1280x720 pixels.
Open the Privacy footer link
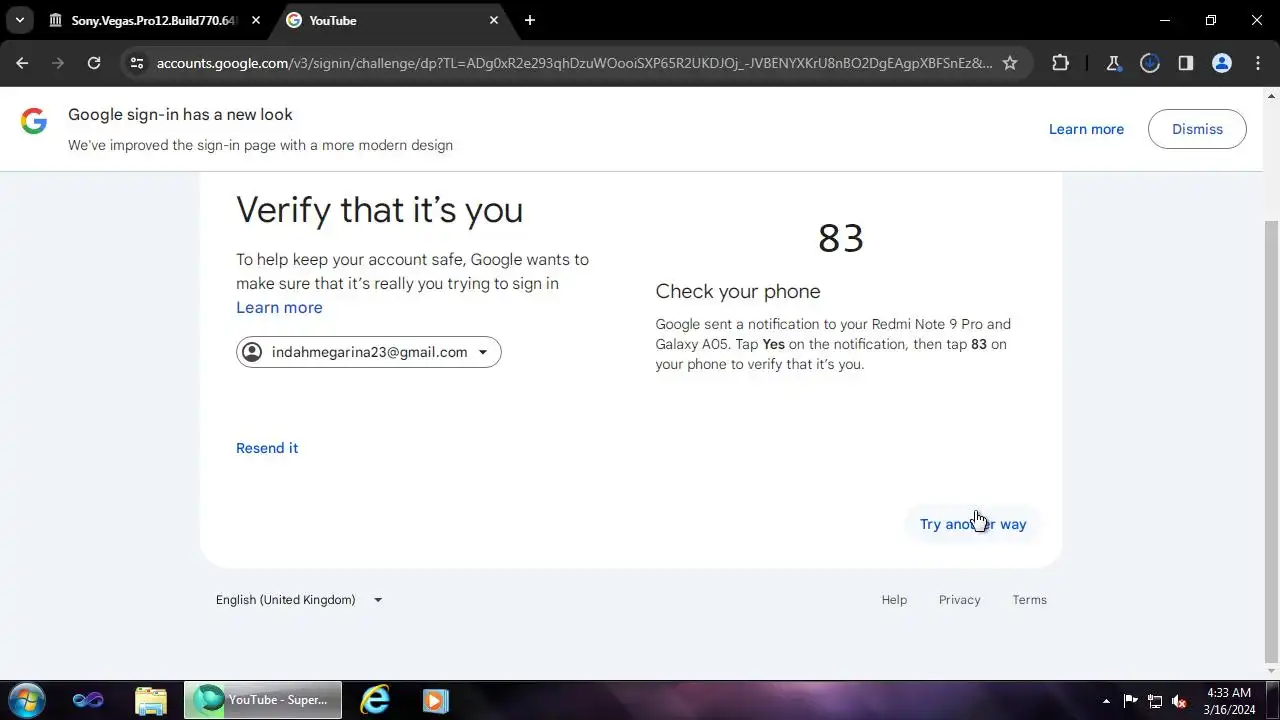tap(959, 600)
